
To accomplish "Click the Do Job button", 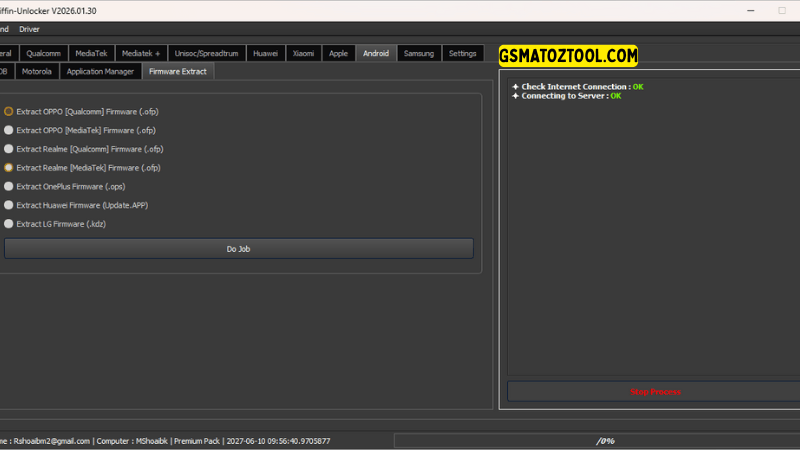I will (238, 248).
